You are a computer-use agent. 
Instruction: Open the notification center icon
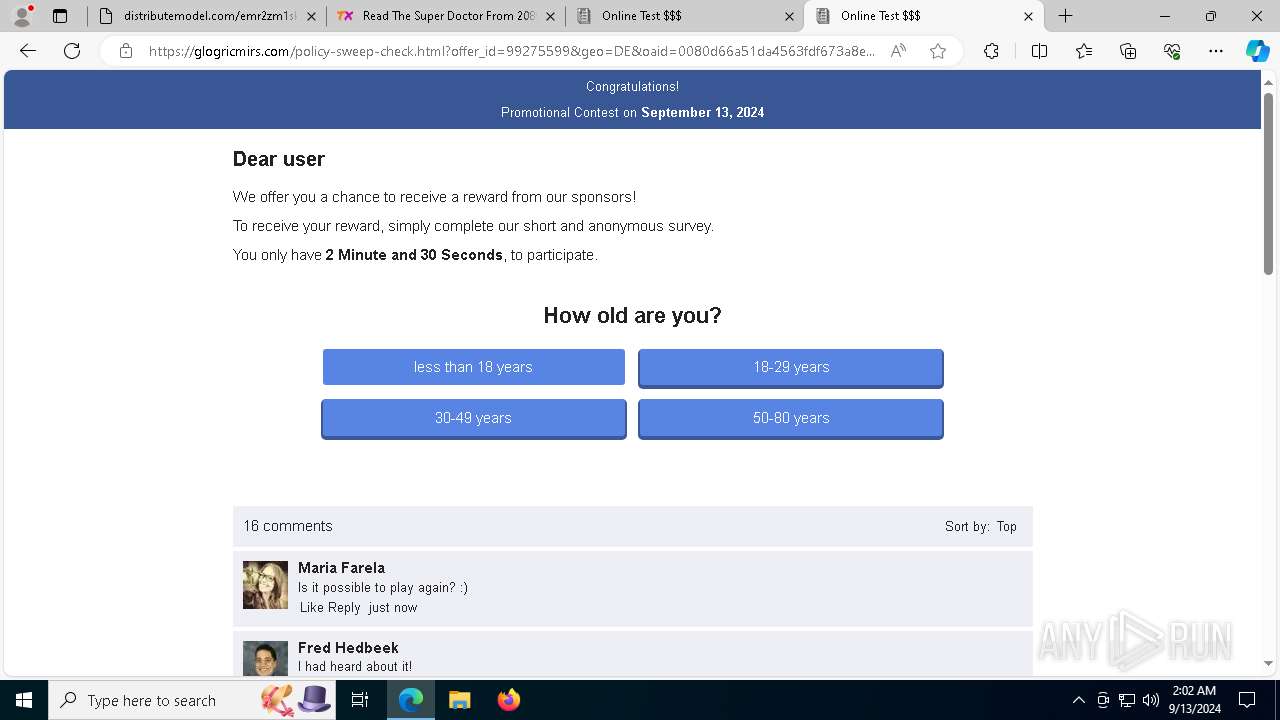pyautogui.click(x=1247, y=700)
